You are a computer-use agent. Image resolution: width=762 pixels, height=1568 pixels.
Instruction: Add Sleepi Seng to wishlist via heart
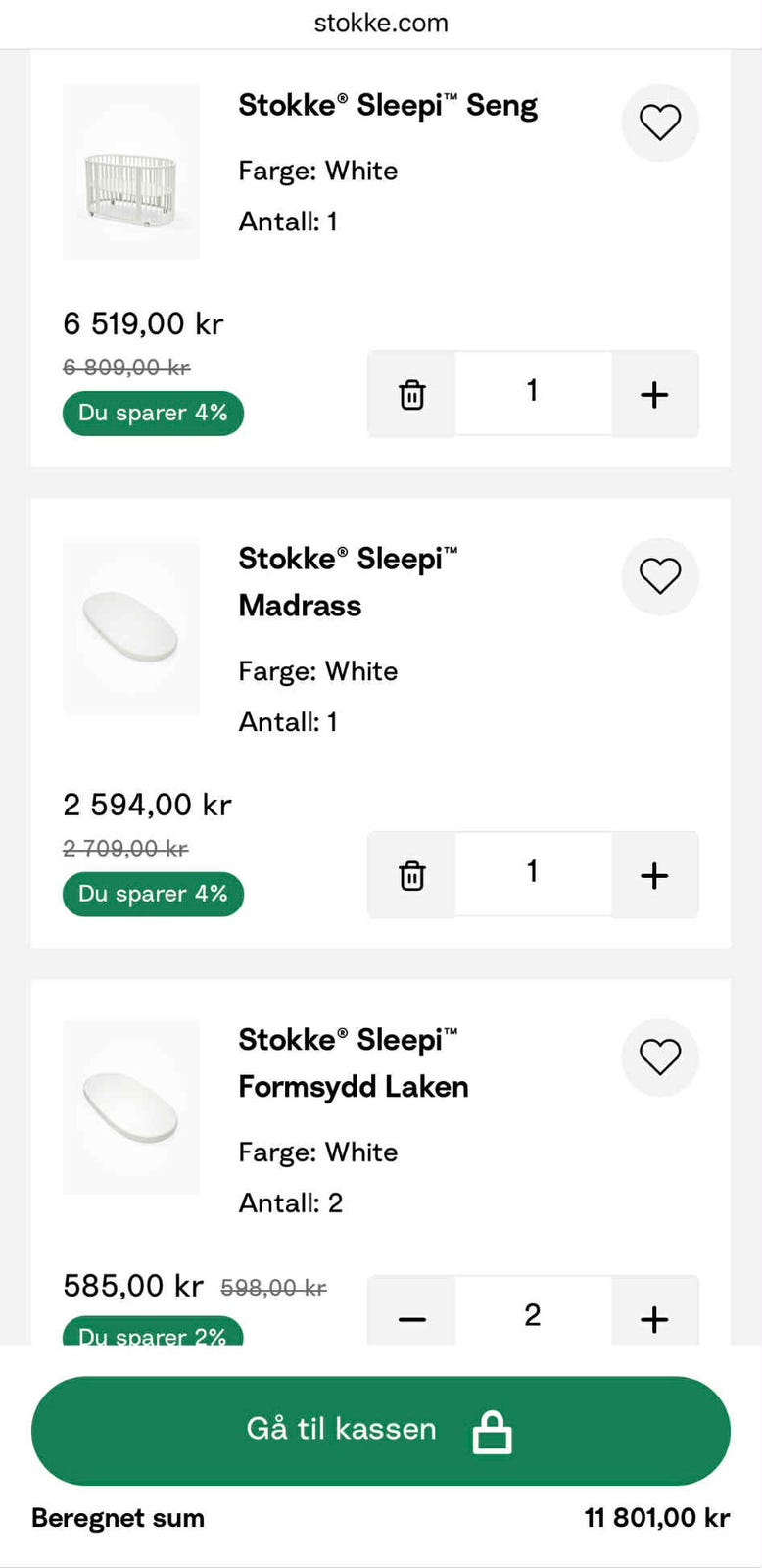point(659,122)
